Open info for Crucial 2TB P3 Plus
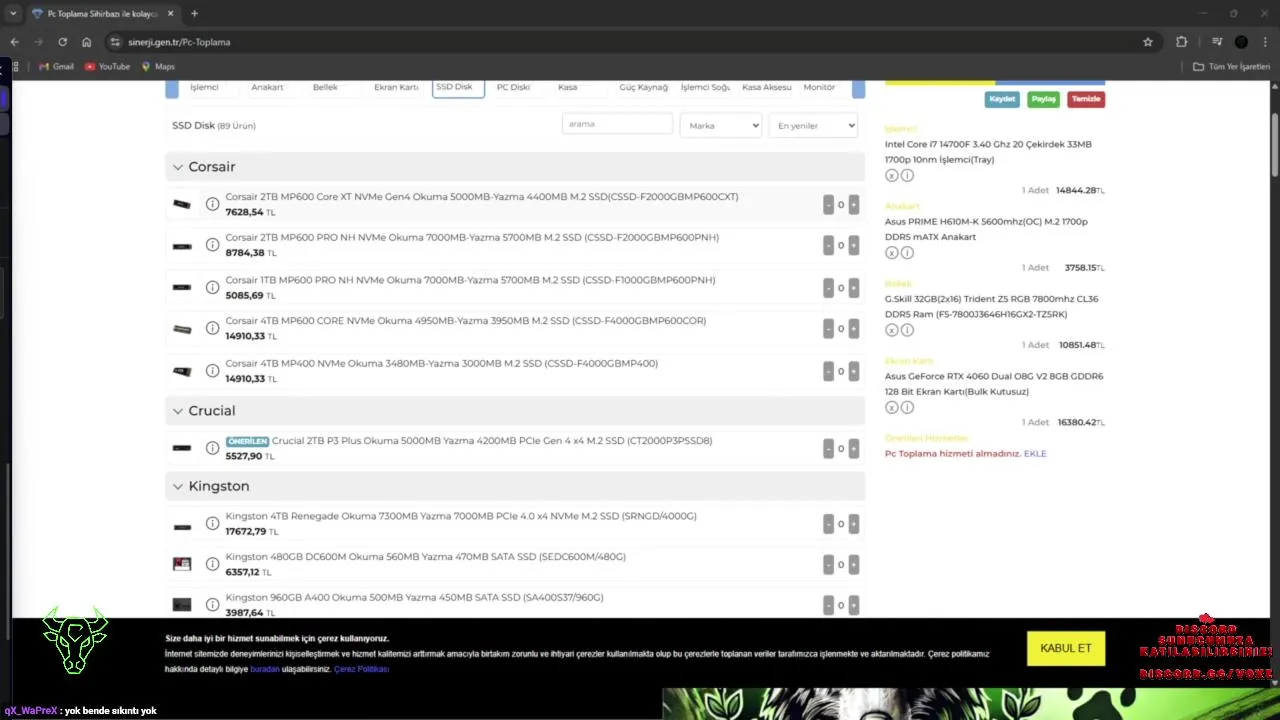The width and height of the screenshot is (1280, 720). tap(212, 448)
